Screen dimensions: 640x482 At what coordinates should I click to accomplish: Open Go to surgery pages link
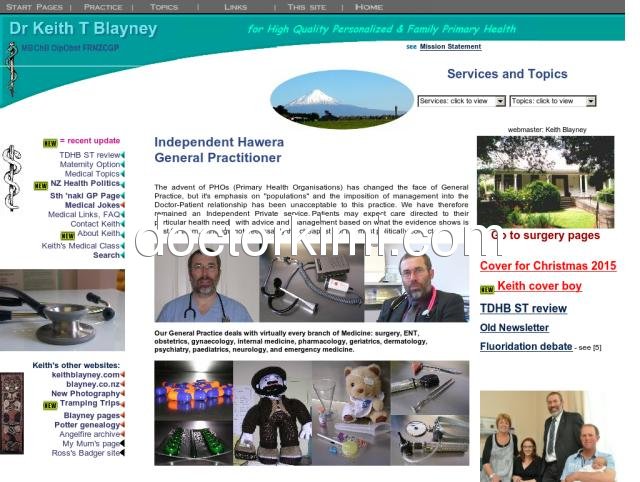545,235
